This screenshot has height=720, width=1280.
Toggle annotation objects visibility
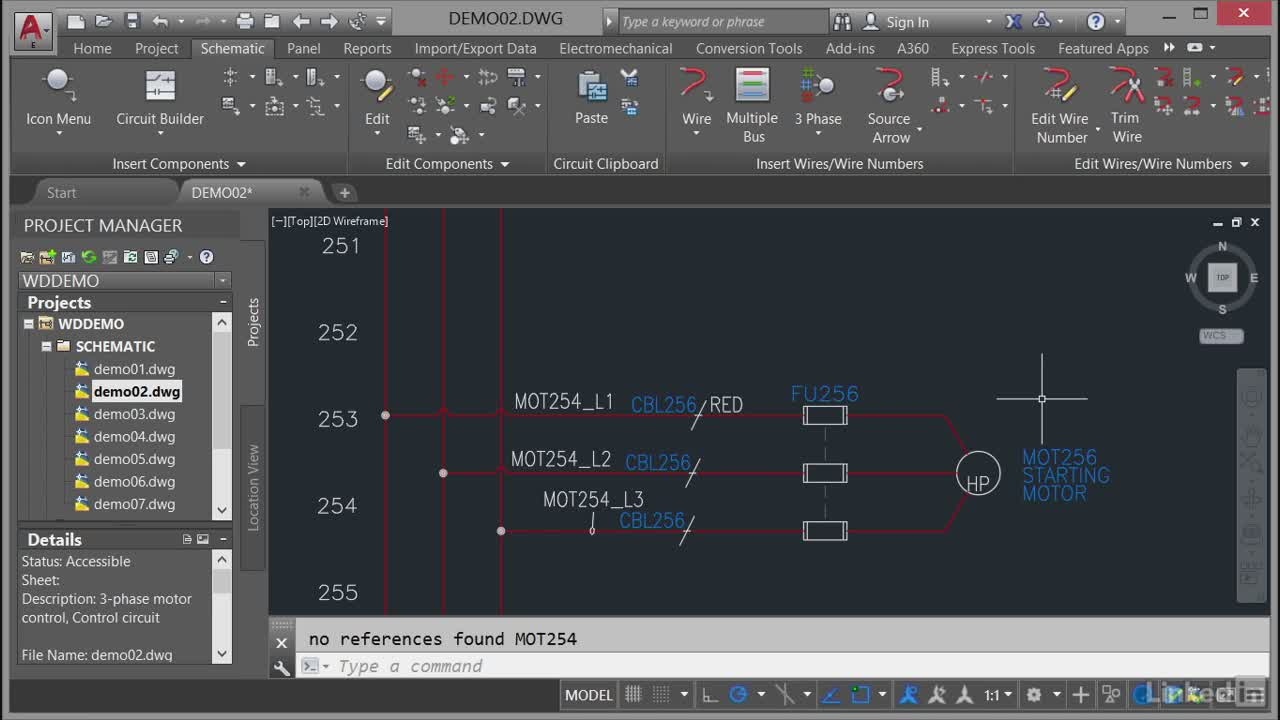(x=909, y=694)
